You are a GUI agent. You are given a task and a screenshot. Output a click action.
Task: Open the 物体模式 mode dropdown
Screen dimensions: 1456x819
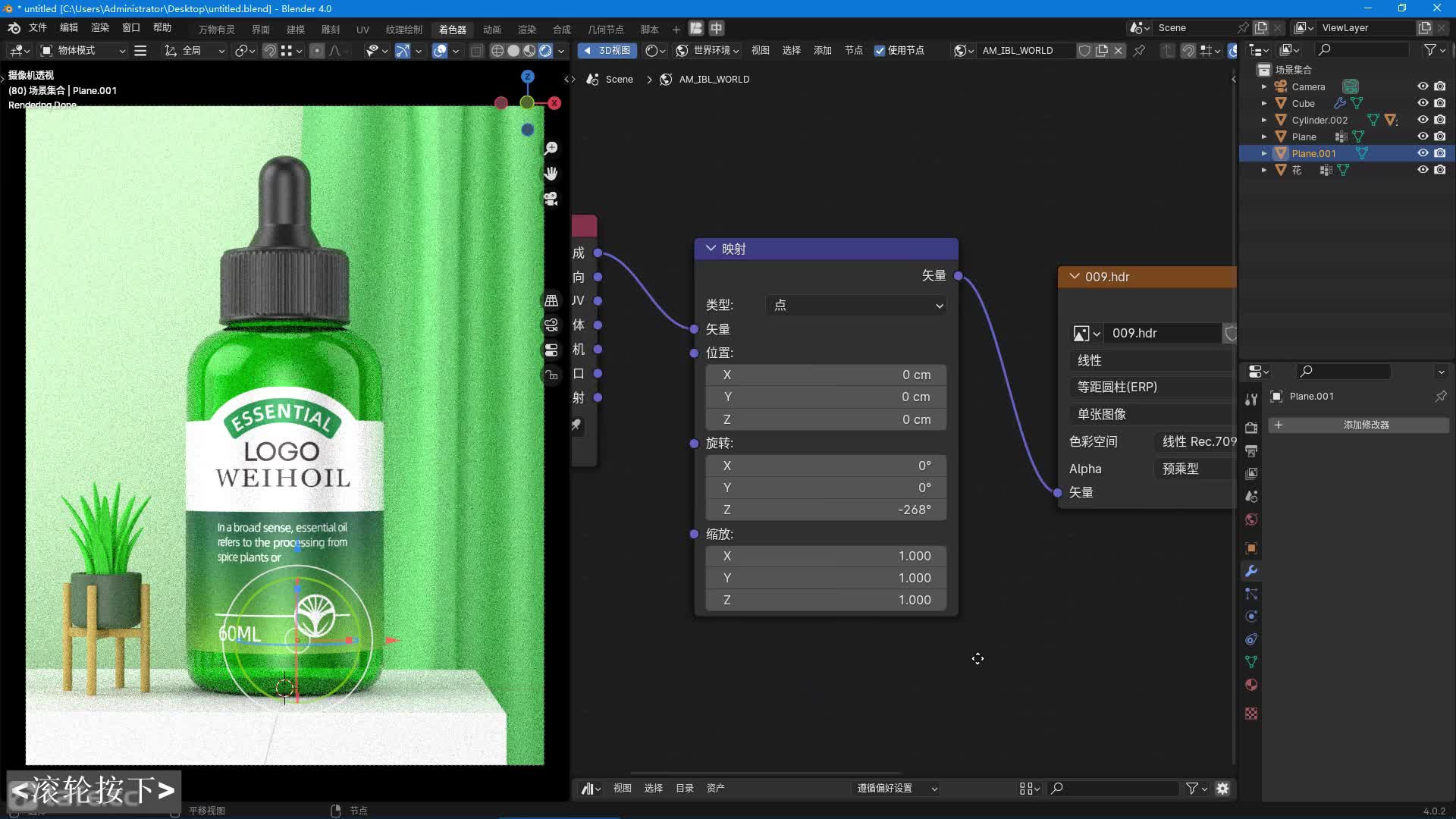pyautogui.click(x=82, y=50)
